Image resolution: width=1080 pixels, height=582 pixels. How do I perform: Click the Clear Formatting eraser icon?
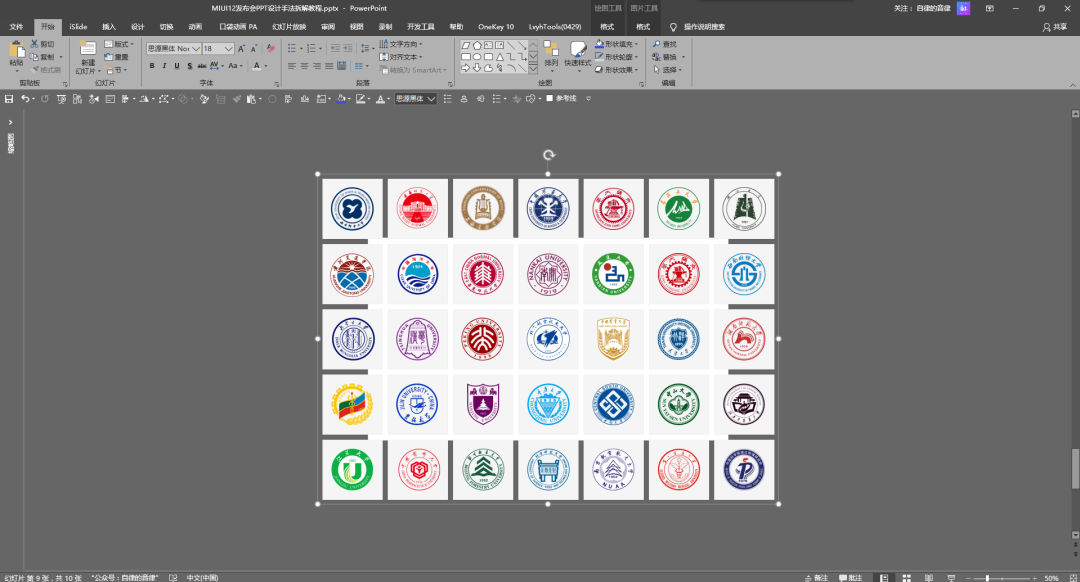271,48
